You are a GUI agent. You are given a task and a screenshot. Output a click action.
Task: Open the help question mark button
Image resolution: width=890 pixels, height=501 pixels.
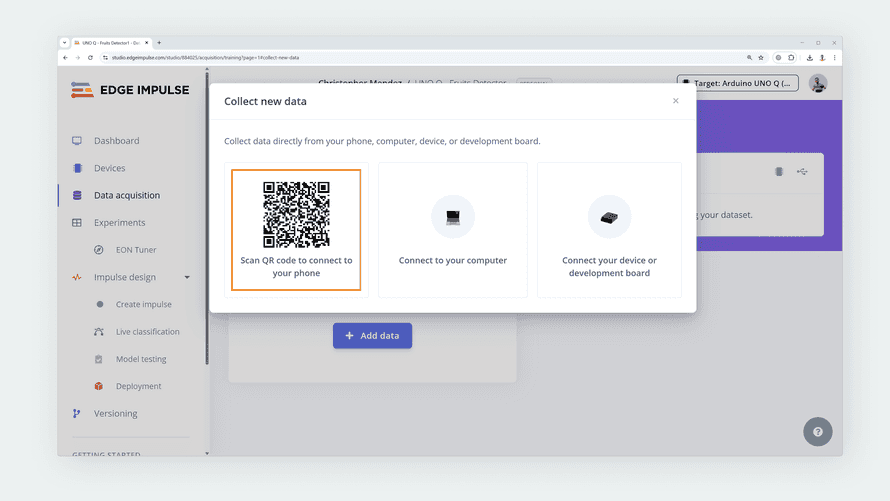tap(817, 432)
